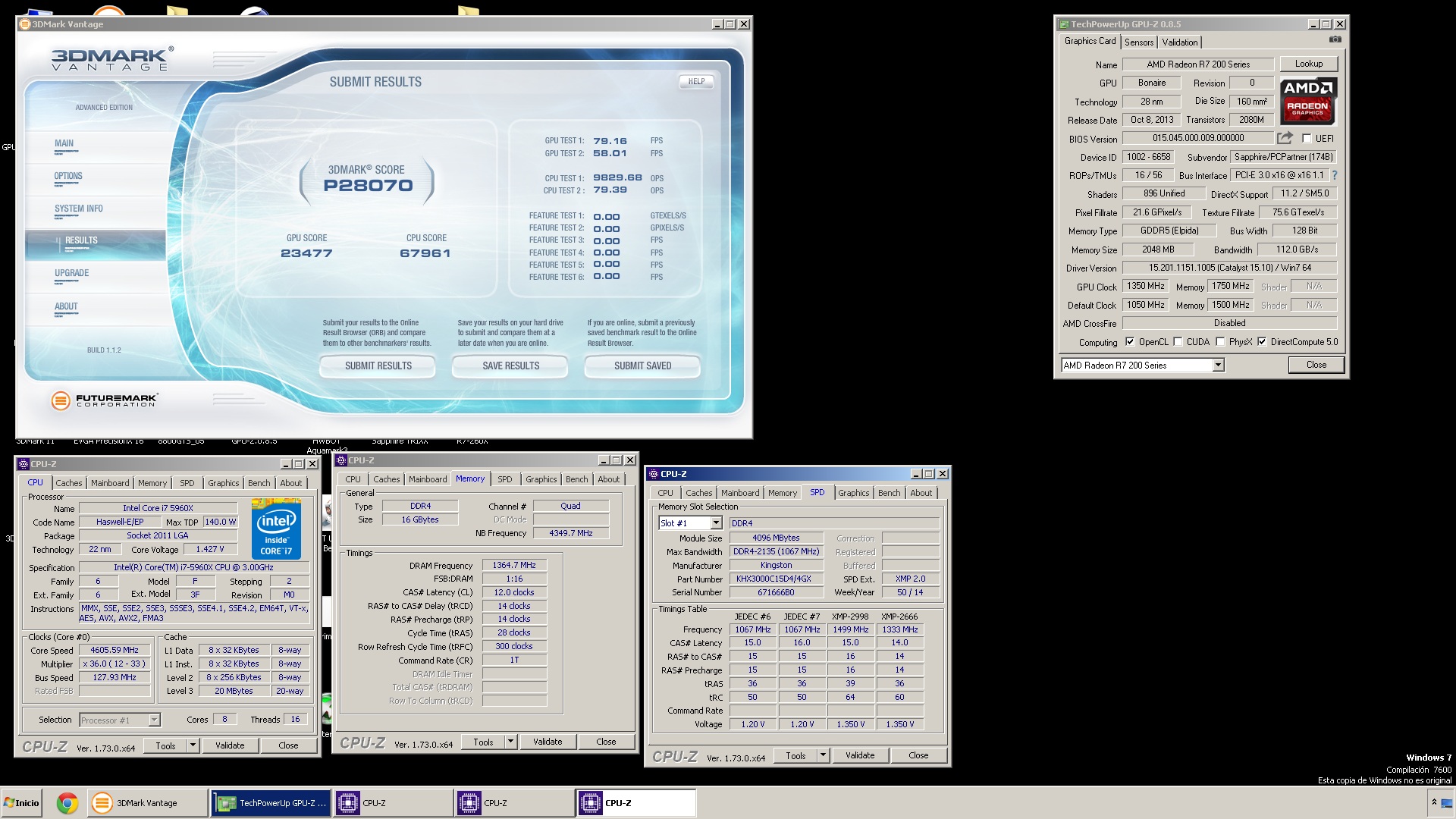Click the SUBMIT RESULTS button
This screenshot has width=1456, height=819.
[378, 366]
